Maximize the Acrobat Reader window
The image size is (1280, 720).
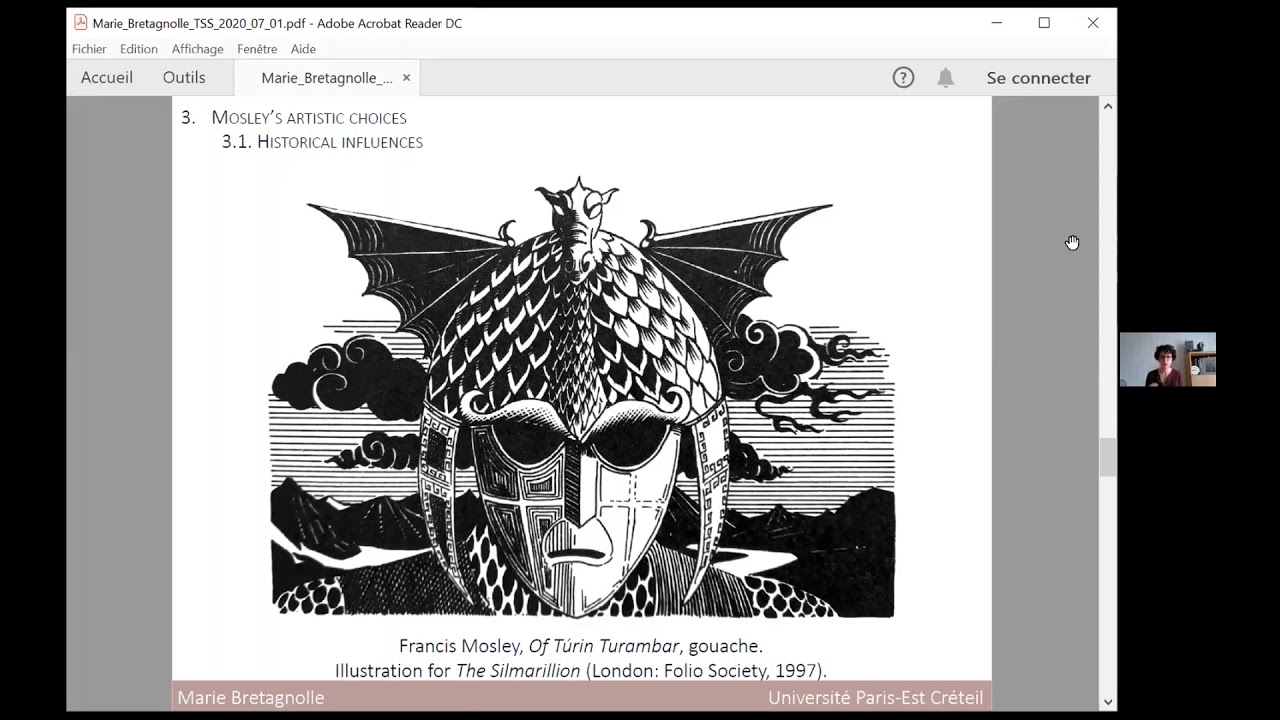pyautogui.click(x=1044, y=22)
